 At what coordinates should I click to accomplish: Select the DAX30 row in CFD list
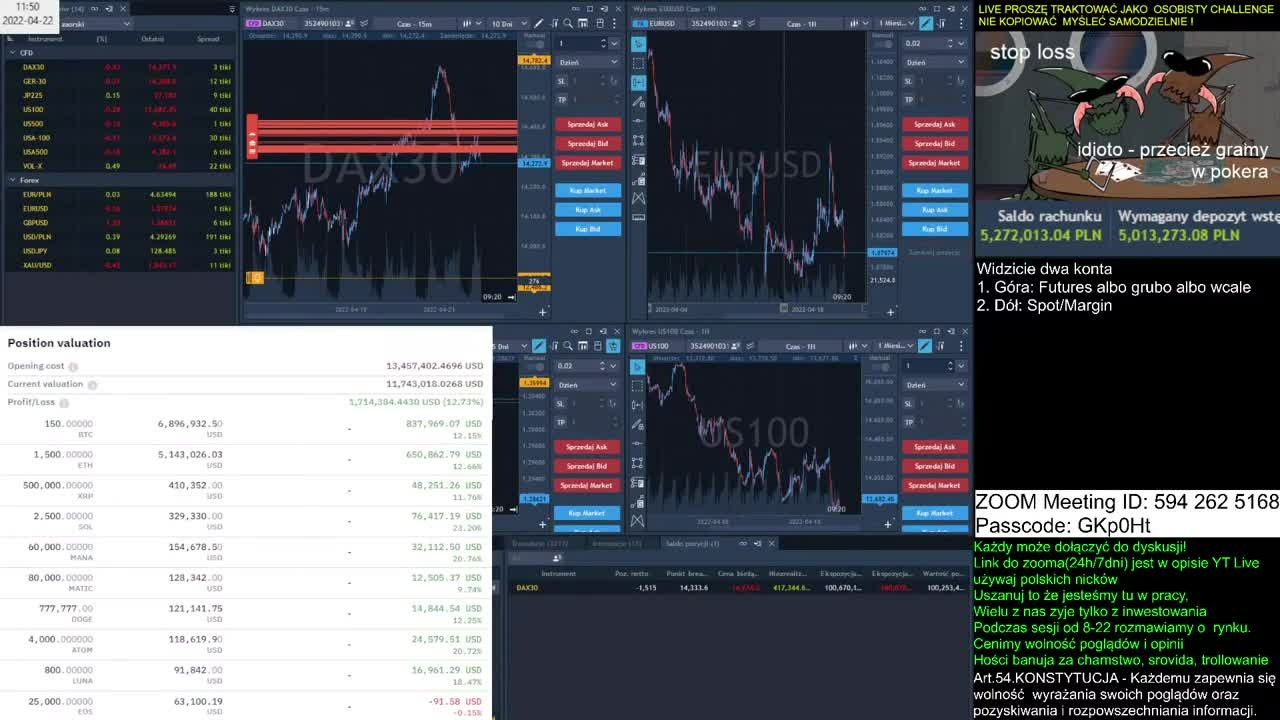(x=120, y=67)
